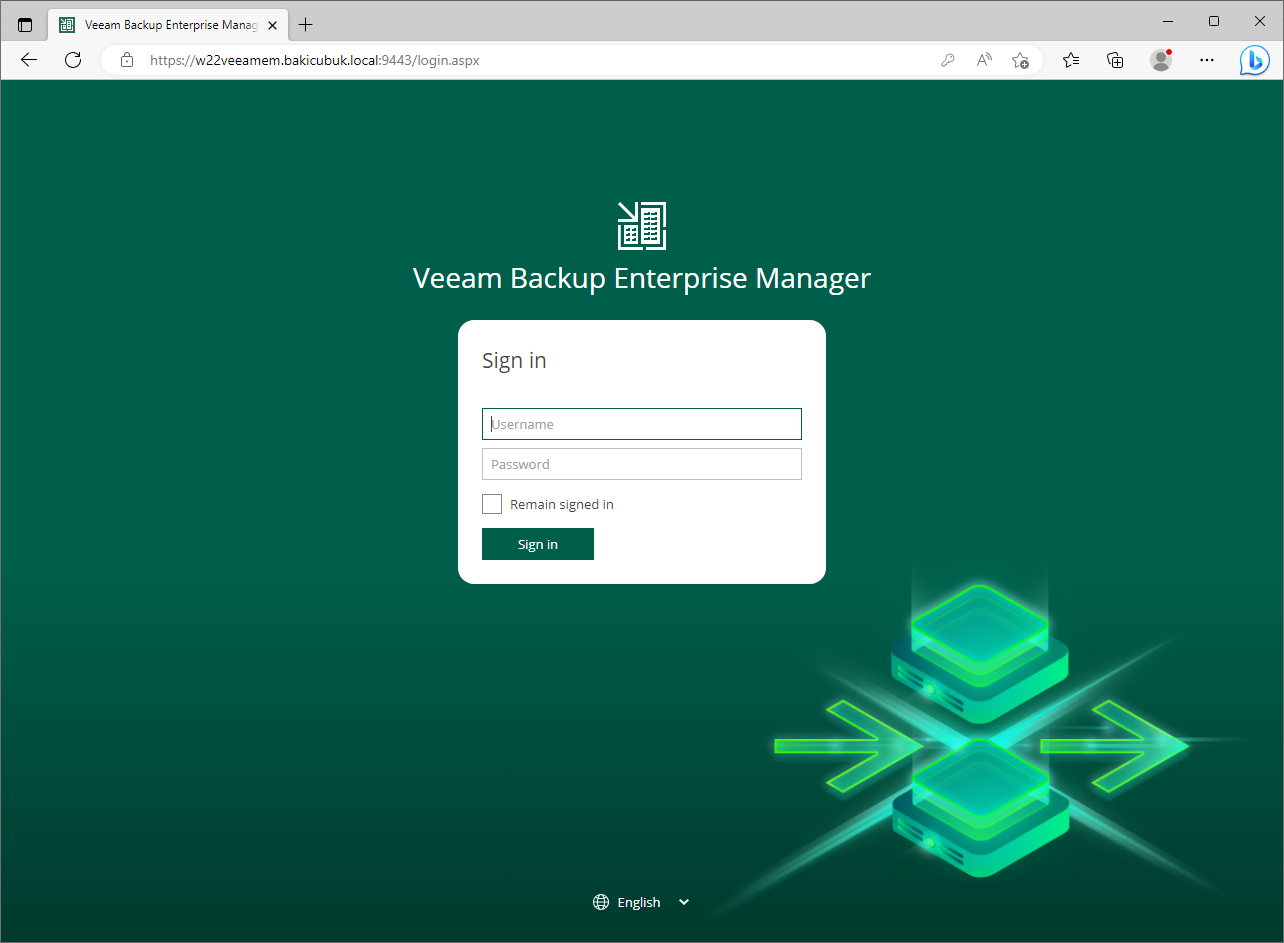
Task: Click the Veeam Backup Enterprise Manager logo icon
Action: tap(641, 225)
